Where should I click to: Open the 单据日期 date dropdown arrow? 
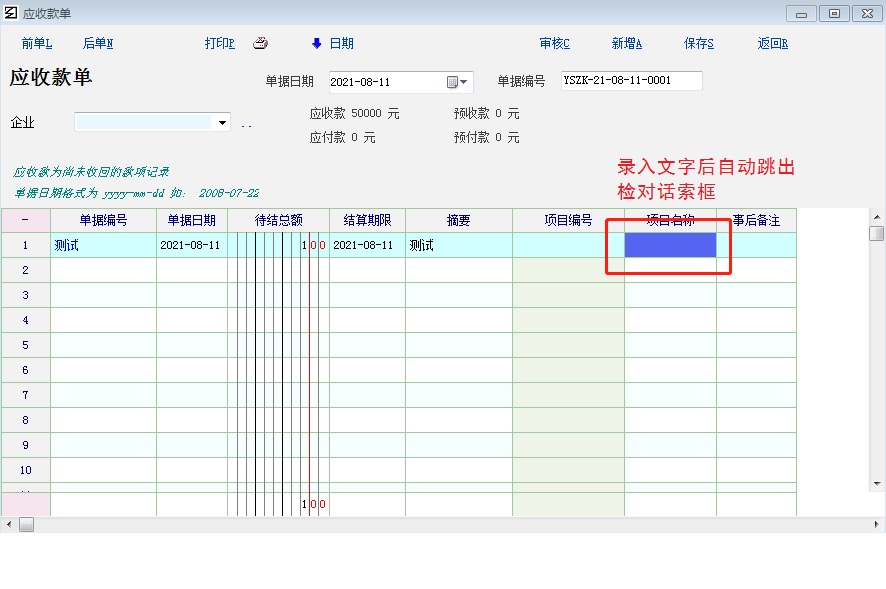[464, 82]
